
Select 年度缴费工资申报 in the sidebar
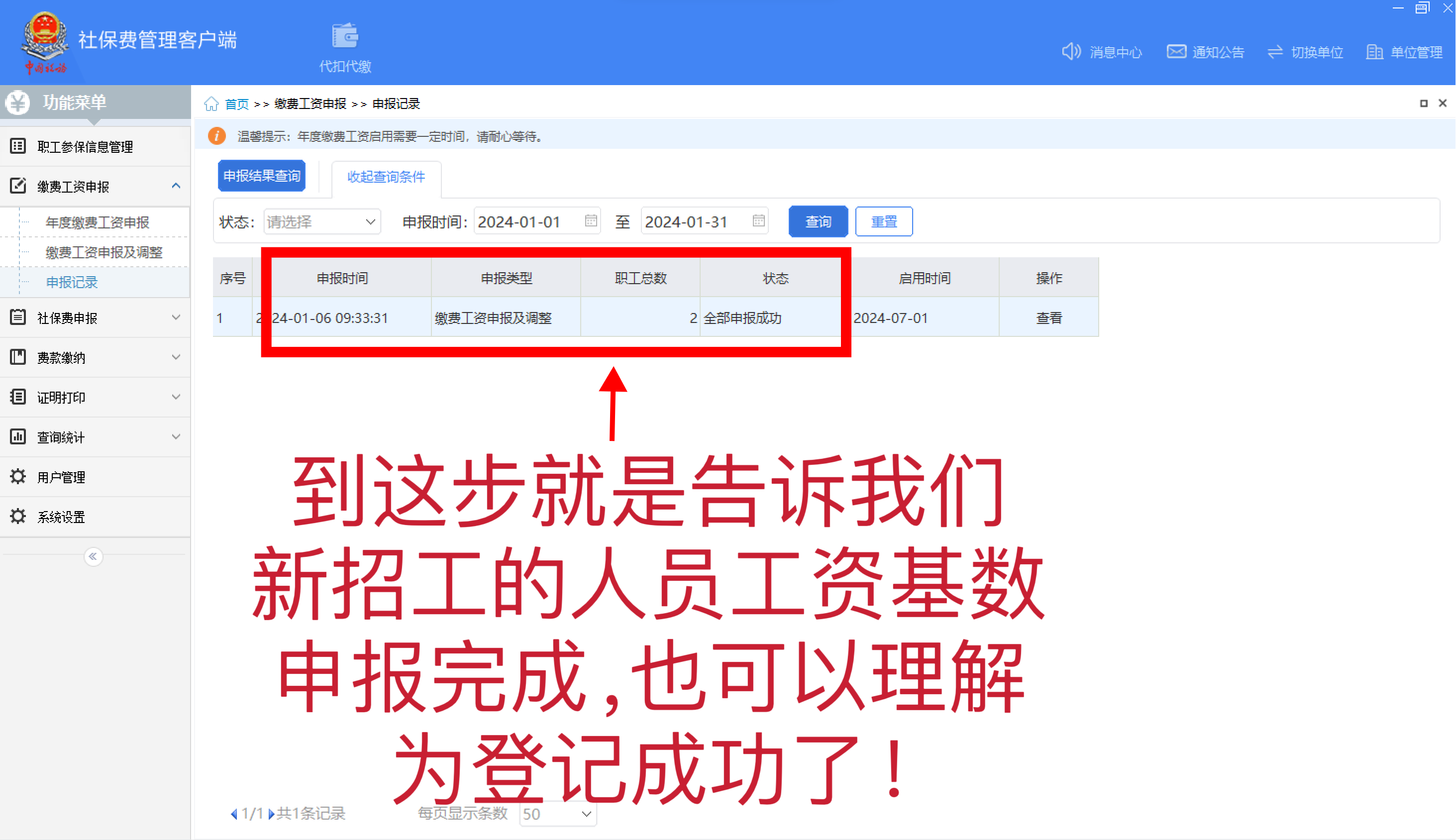(98, 222)
